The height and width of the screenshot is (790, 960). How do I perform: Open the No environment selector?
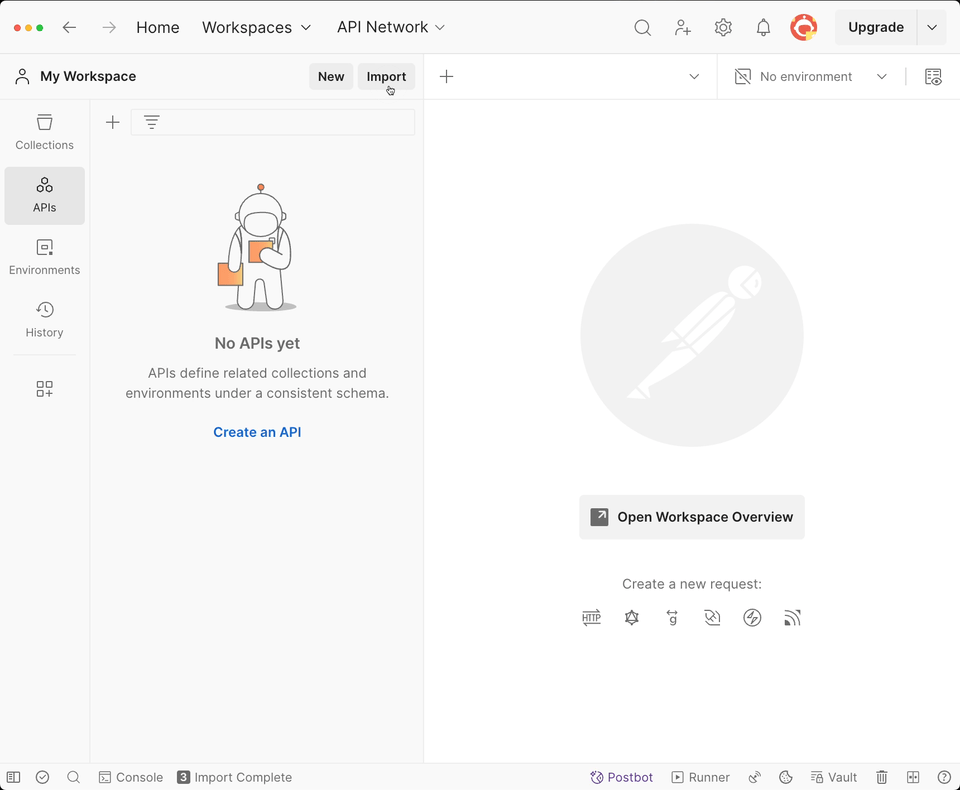[810, 77]
